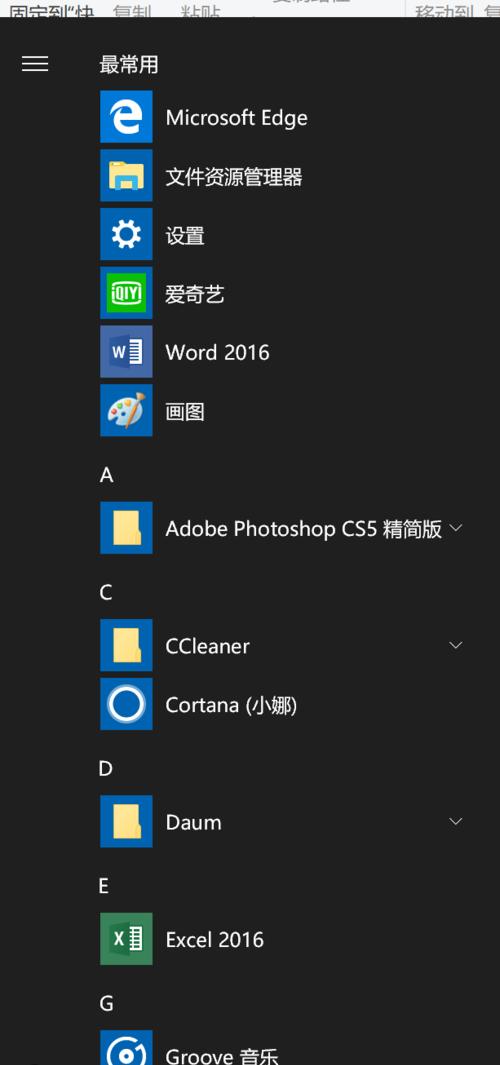Launch Microsoft Edge from its icon
This screenshot has height=1065, width=500.
pos(126,117)
